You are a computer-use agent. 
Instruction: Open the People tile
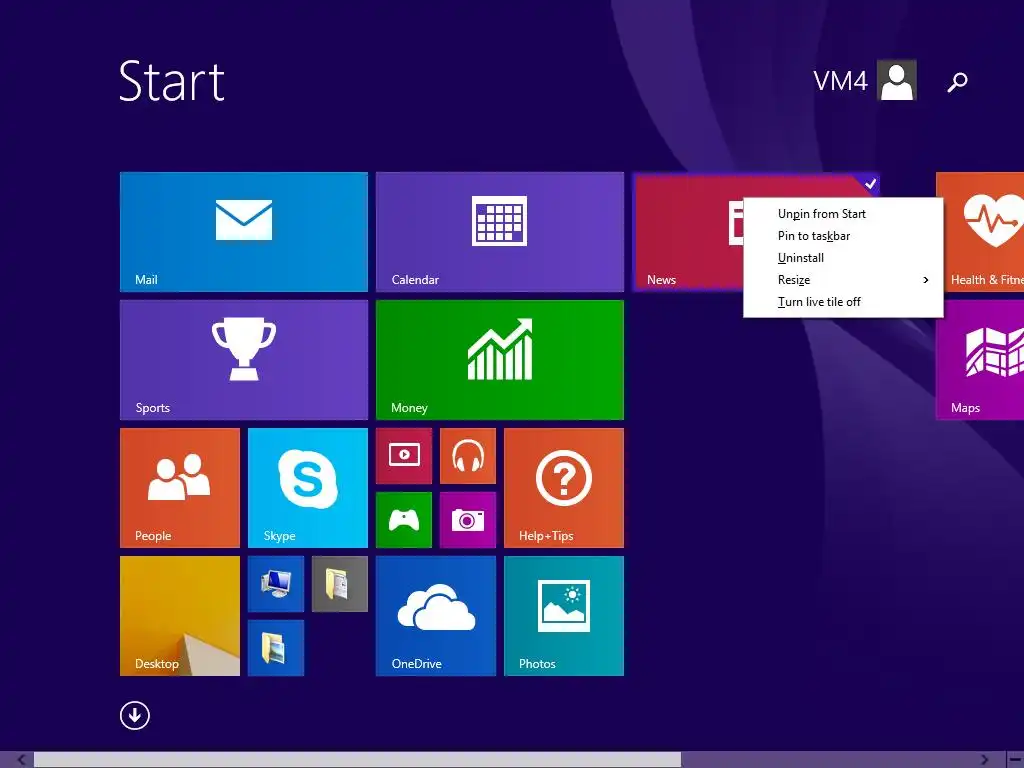coord(180,488)
